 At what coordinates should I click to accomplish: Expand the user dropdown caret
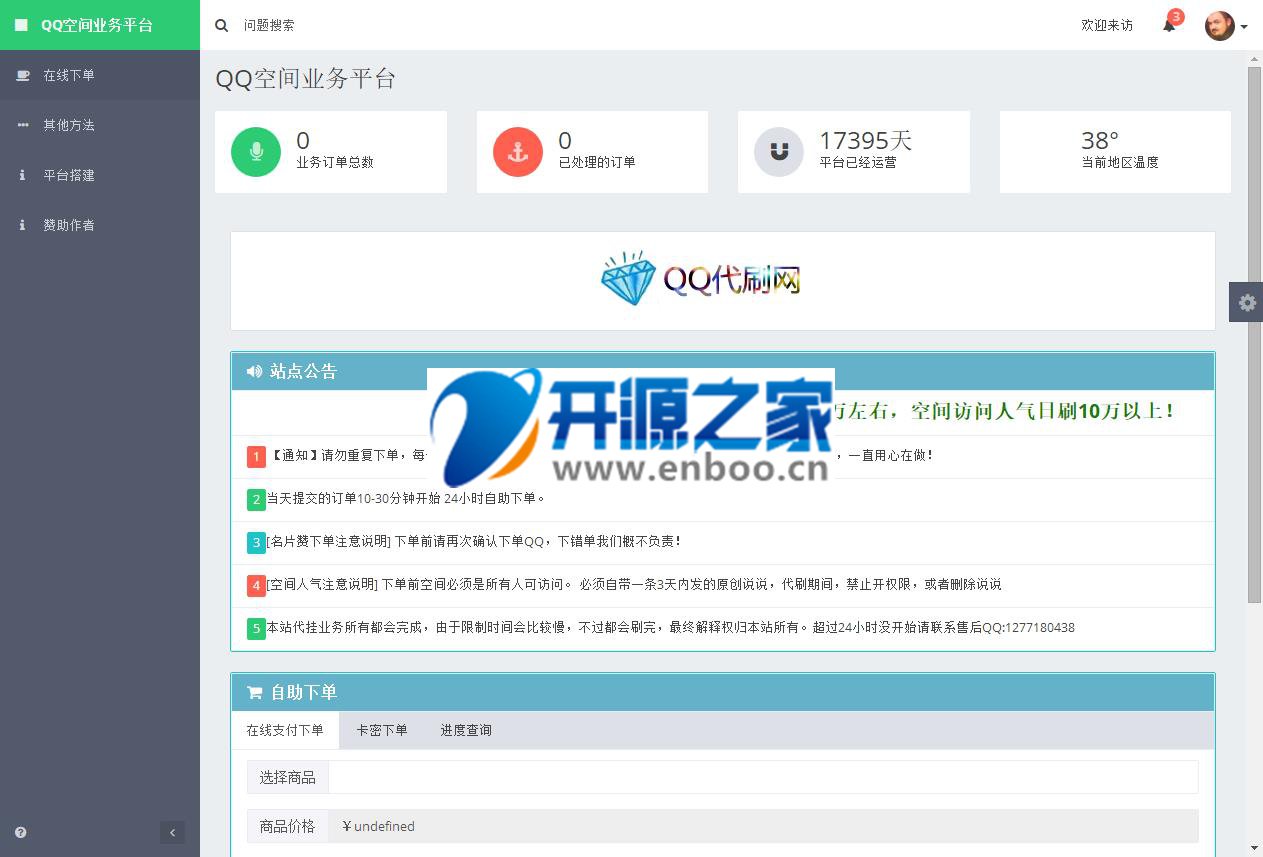click(1244, 27)
